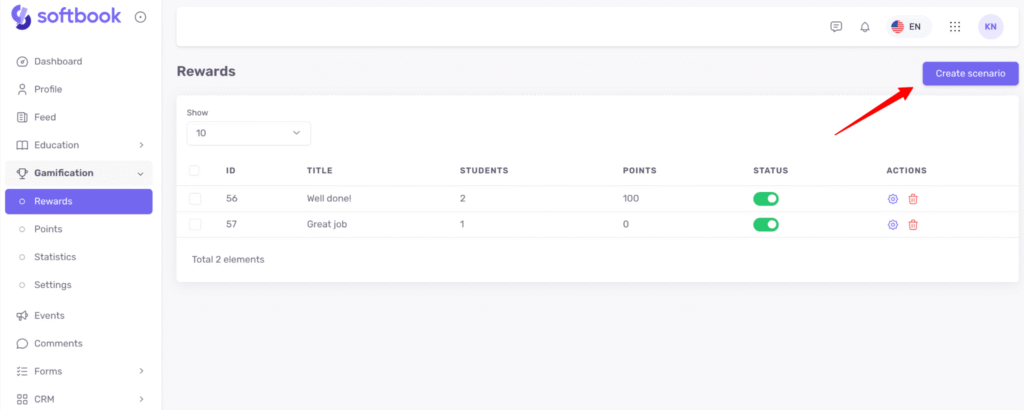Disable status toggle for Well done! reward
The height and width of the screenshot is (410, 1024).
pos(766,198)
